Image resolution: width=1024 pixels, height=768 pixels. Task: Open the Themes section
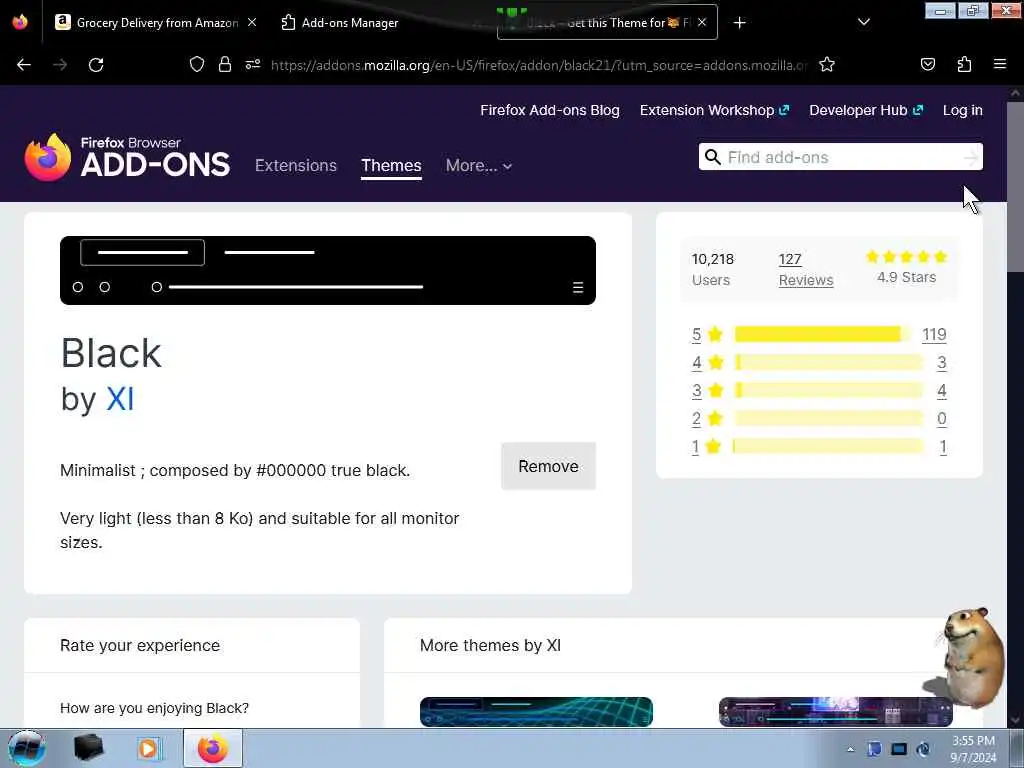[x=391, y=165]
